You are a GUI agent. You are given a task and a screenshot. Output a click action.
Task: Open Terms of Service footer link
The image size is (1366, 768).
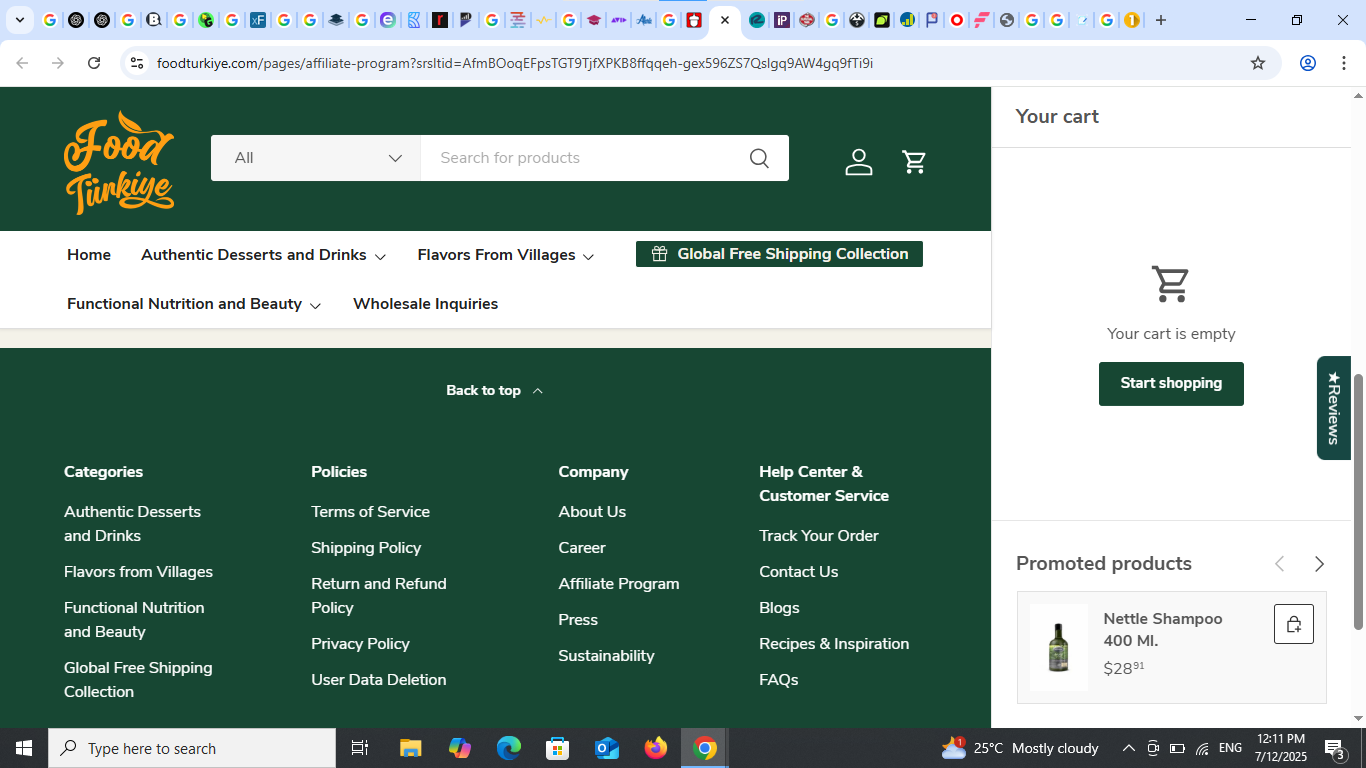click(370, 512)
